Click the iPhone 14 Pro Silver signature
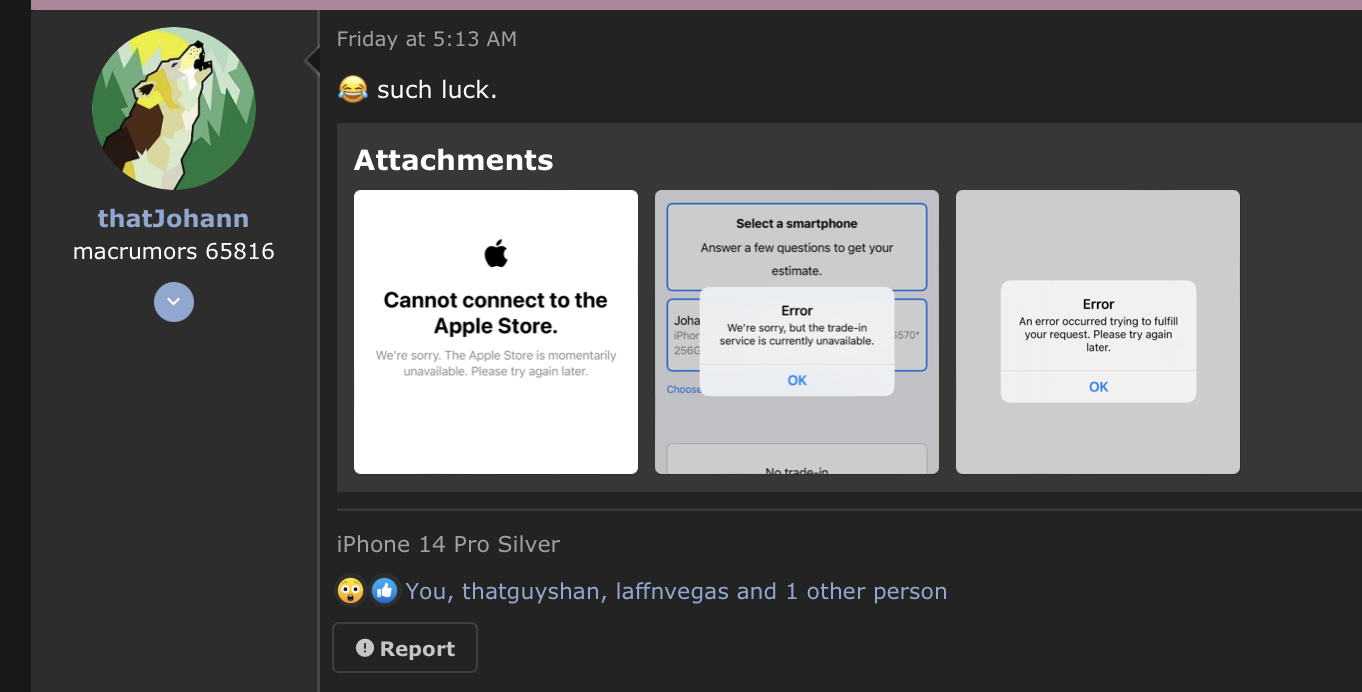 [448, 544]
